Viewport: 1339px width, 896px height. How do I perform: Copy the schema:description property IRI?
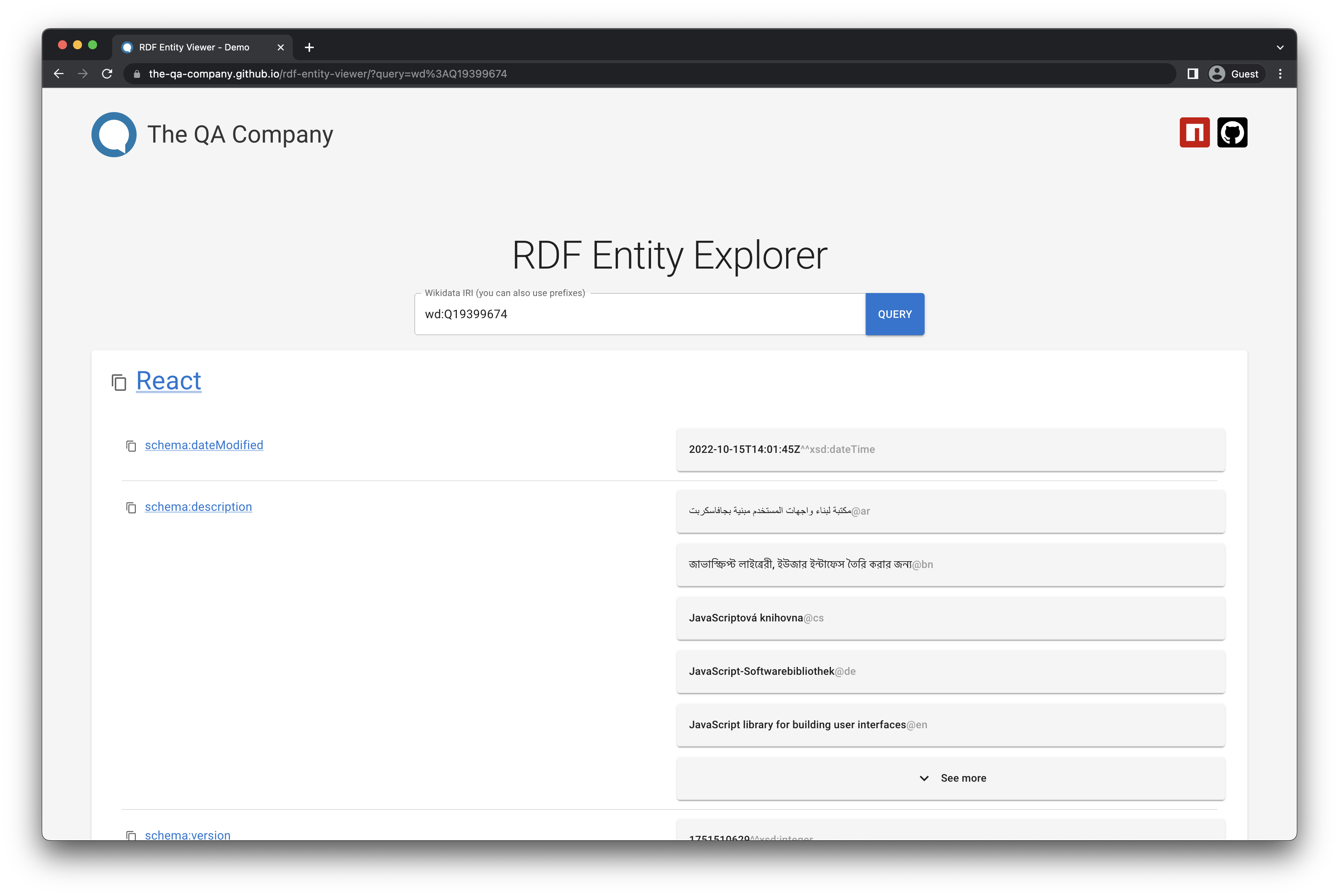(x=131, y=507)
